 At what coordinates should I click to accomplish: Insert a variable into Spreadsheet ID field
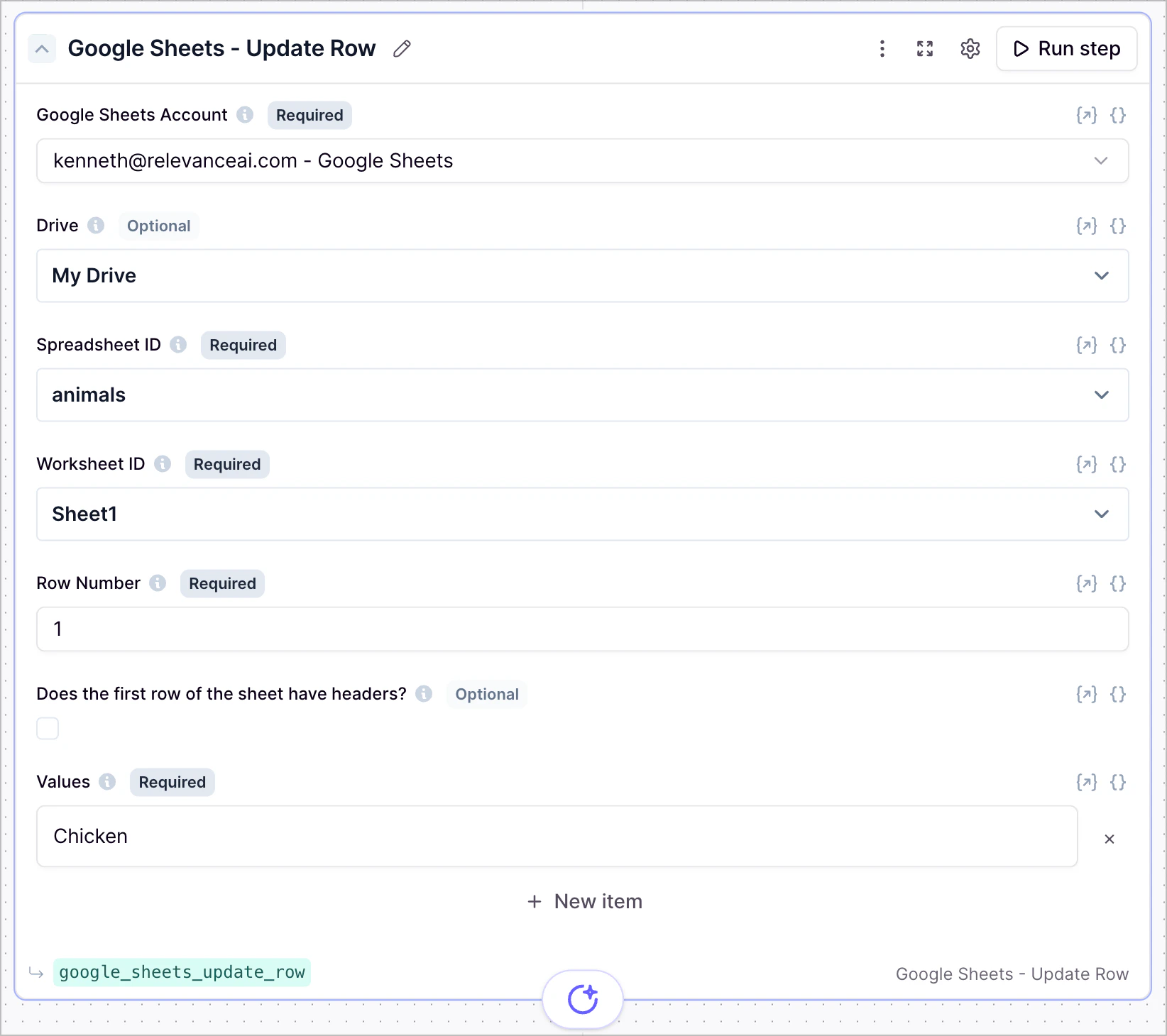pyautogui.click(x=1086, y=345)
